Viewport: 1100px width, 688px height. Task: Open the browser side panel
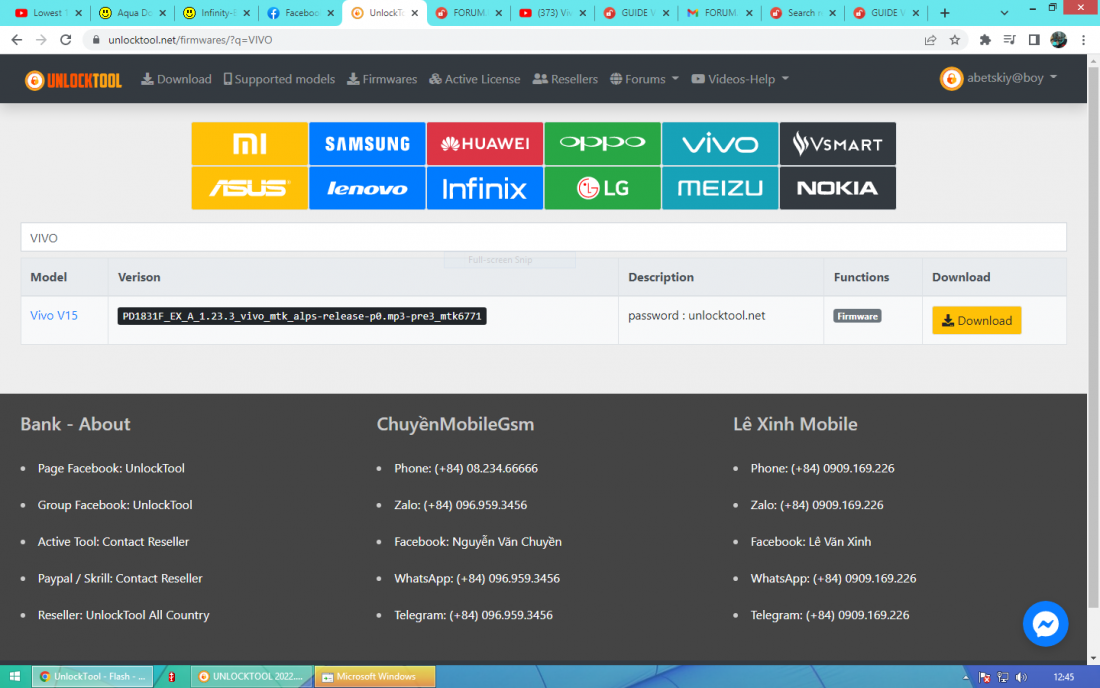click(x=1034, y=40)
